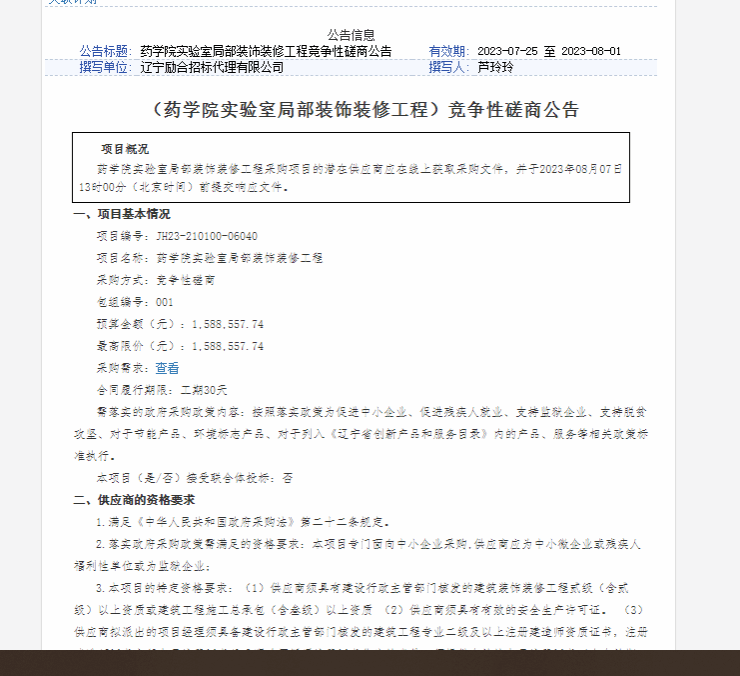Click the bold main title 竞争性磋商公告

click(362, 109)
